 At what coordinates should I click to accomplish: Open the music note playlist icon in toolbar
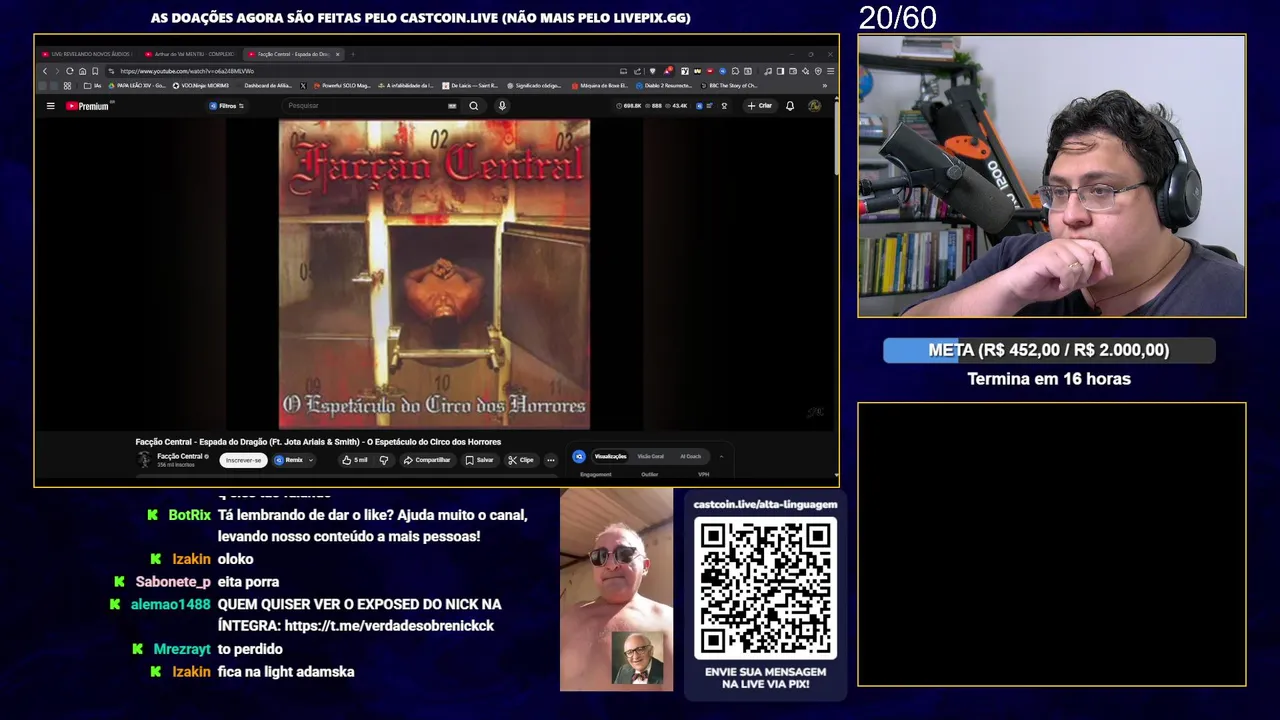[x=767, y=71]
